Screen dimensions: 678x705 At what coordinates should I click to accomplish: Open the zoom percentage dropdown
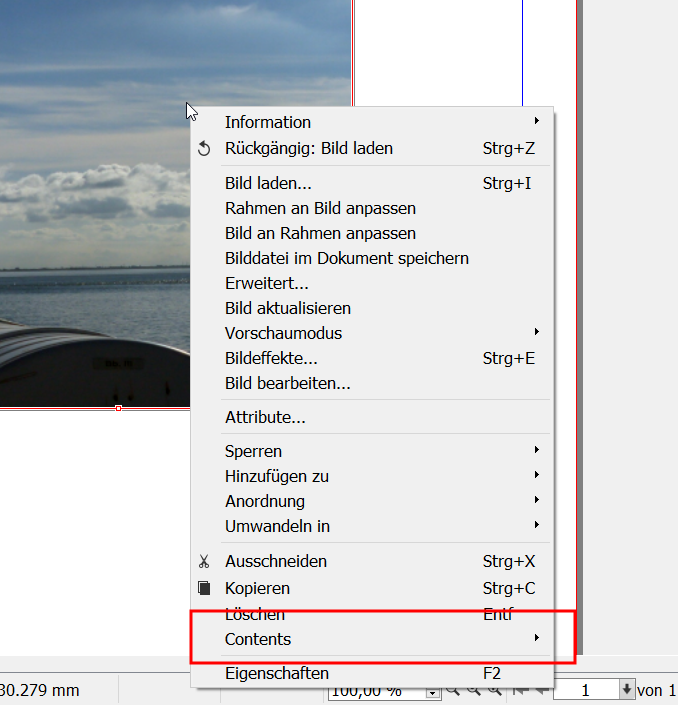point(433,692)
